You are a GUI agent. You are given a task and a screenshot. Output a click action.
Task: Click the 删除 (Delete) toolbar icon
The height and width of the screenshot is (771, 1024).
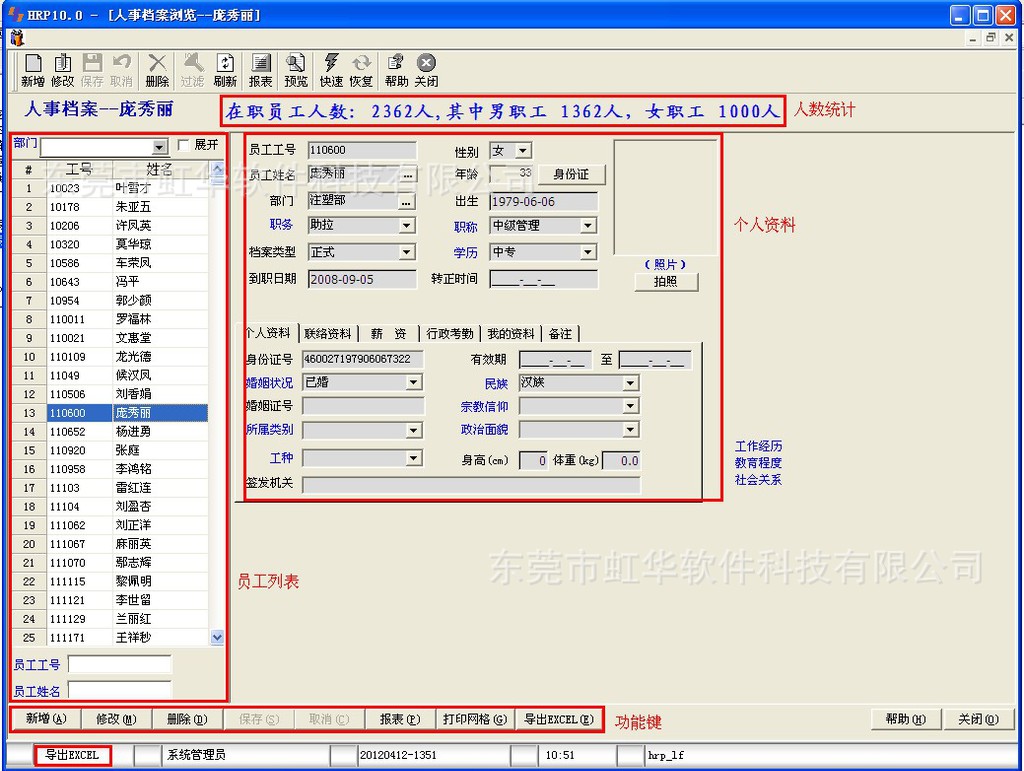click(157, 70)
